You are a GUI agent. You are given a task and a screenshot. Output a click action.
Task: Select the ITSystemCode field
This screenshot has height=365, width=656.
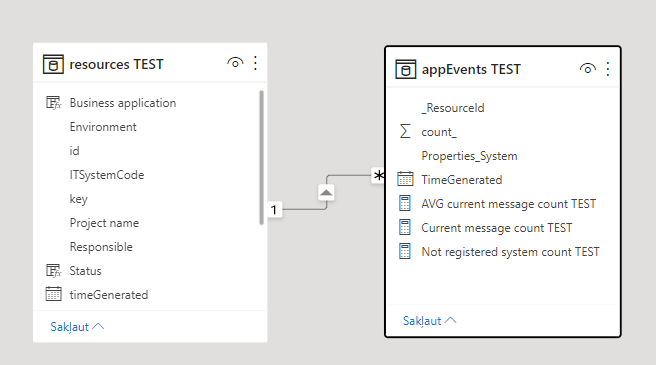[107, 175]
